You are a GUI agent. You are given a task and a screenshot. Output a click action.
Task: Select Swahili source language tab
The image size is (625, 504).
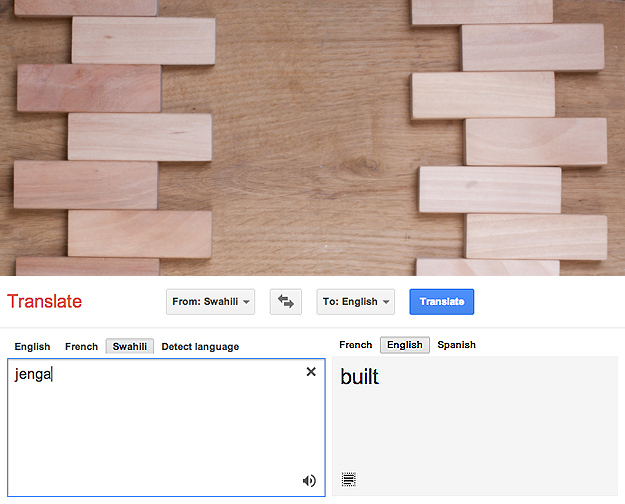pos(130,346)
